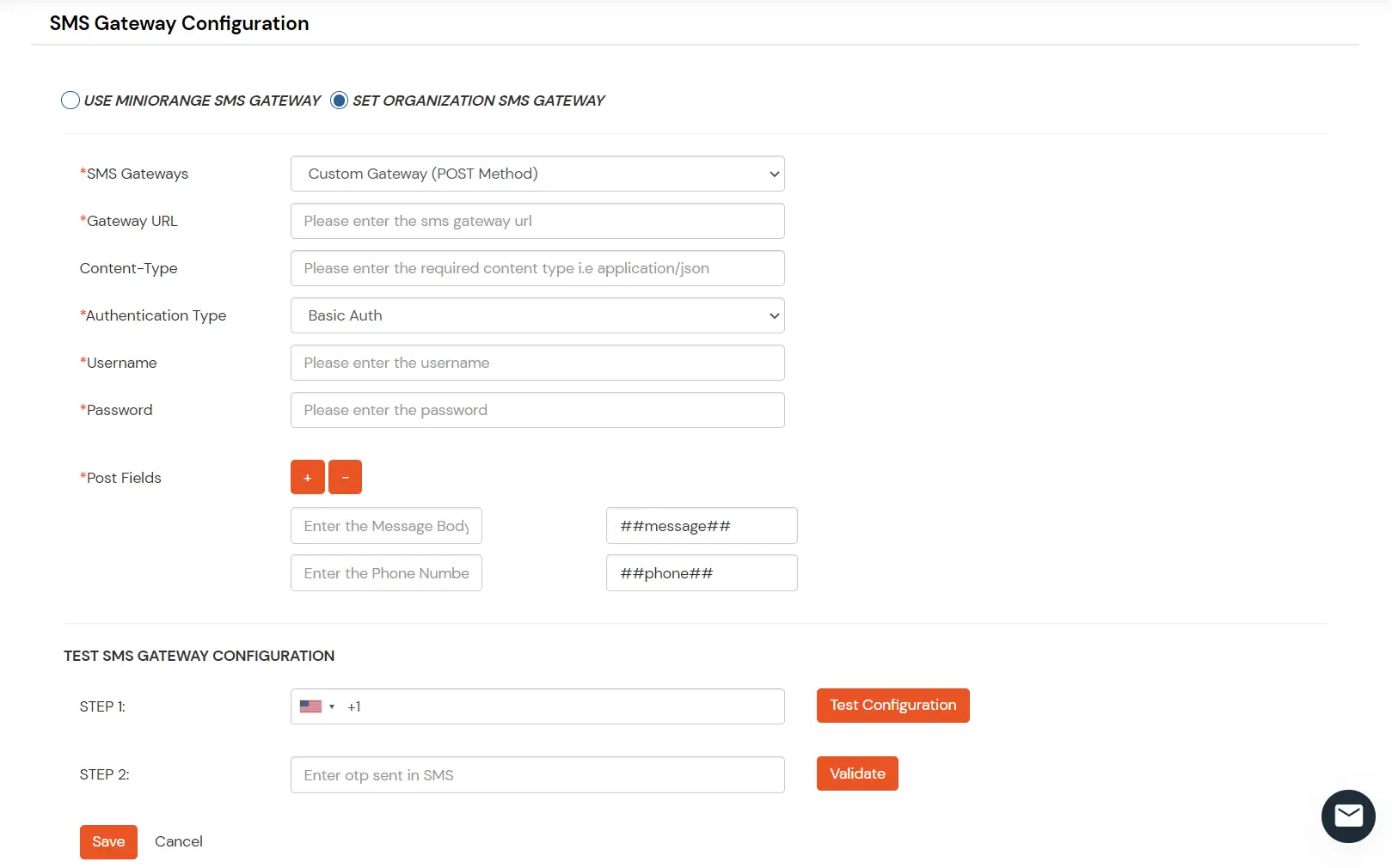The height and width of the screenshot is (868, 1392).
Task: Click the Gateway URL input field
Action: point(537,220)
